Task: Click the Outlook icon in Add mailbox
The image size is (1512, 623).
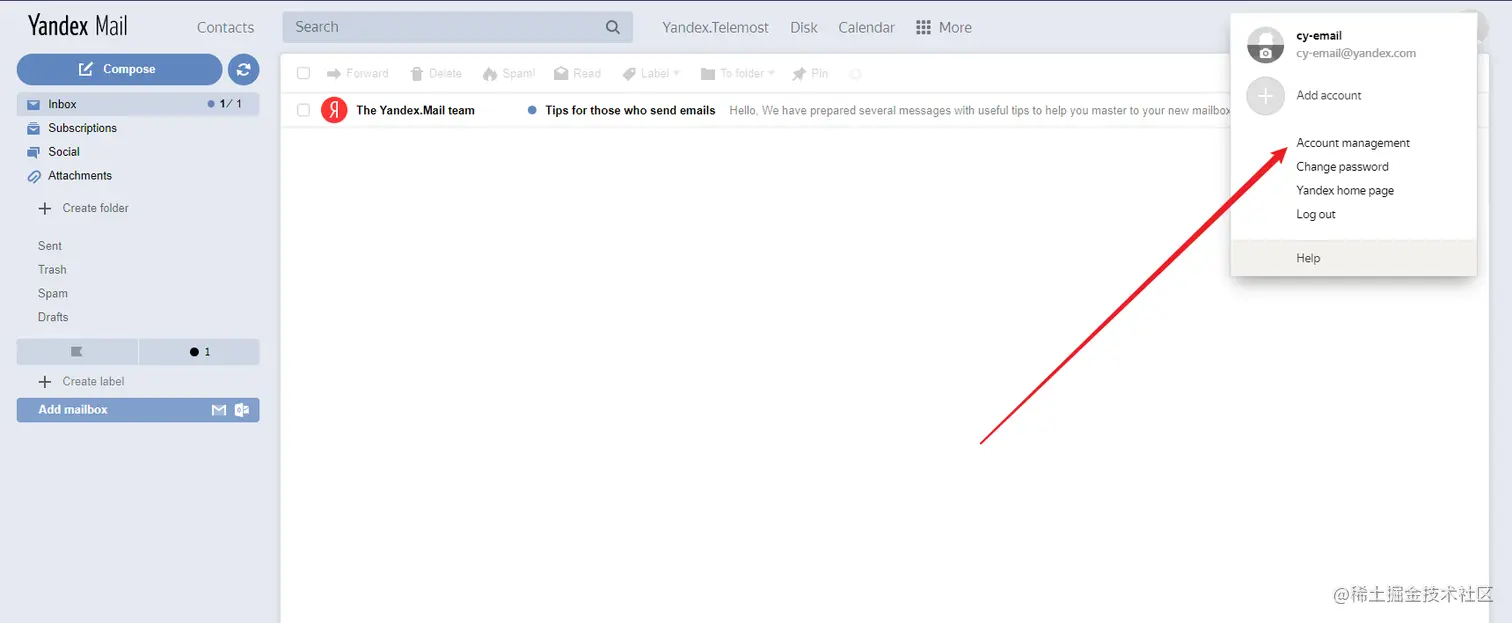Action: 242,410
